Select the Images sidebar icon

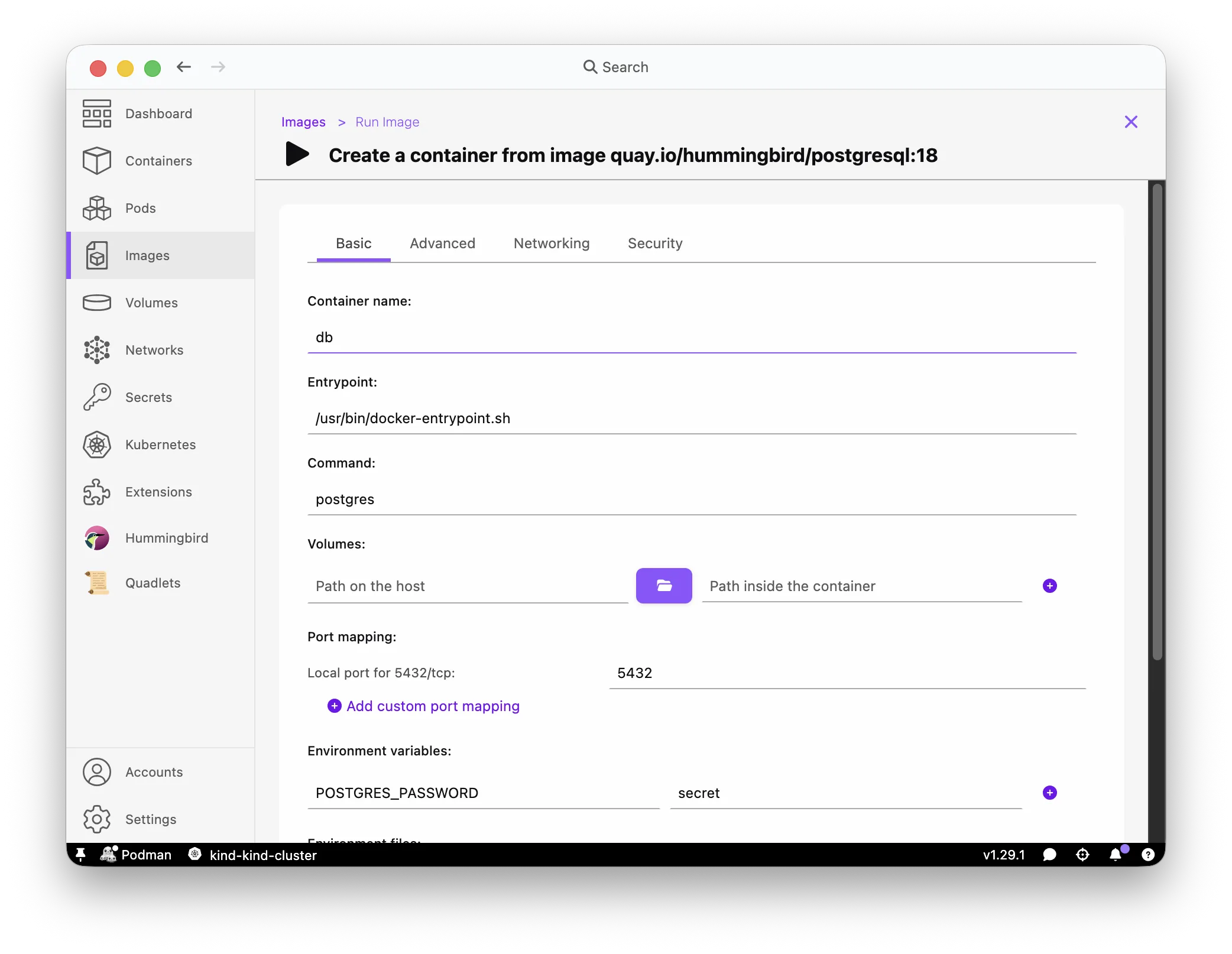pos(97,255)
